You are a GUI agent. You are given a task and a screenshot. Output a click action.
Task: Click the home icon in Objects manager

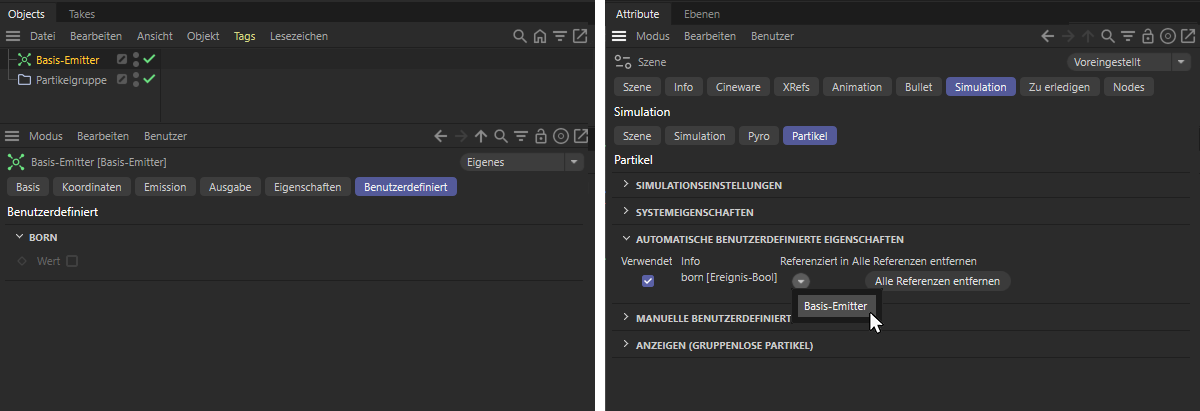click(x=540, y=36)
